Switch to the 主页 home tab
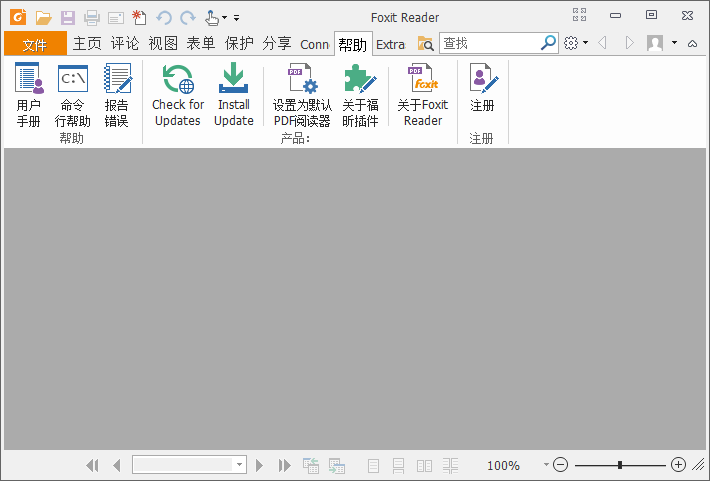710x481 pixels. (x=87, y=43)
